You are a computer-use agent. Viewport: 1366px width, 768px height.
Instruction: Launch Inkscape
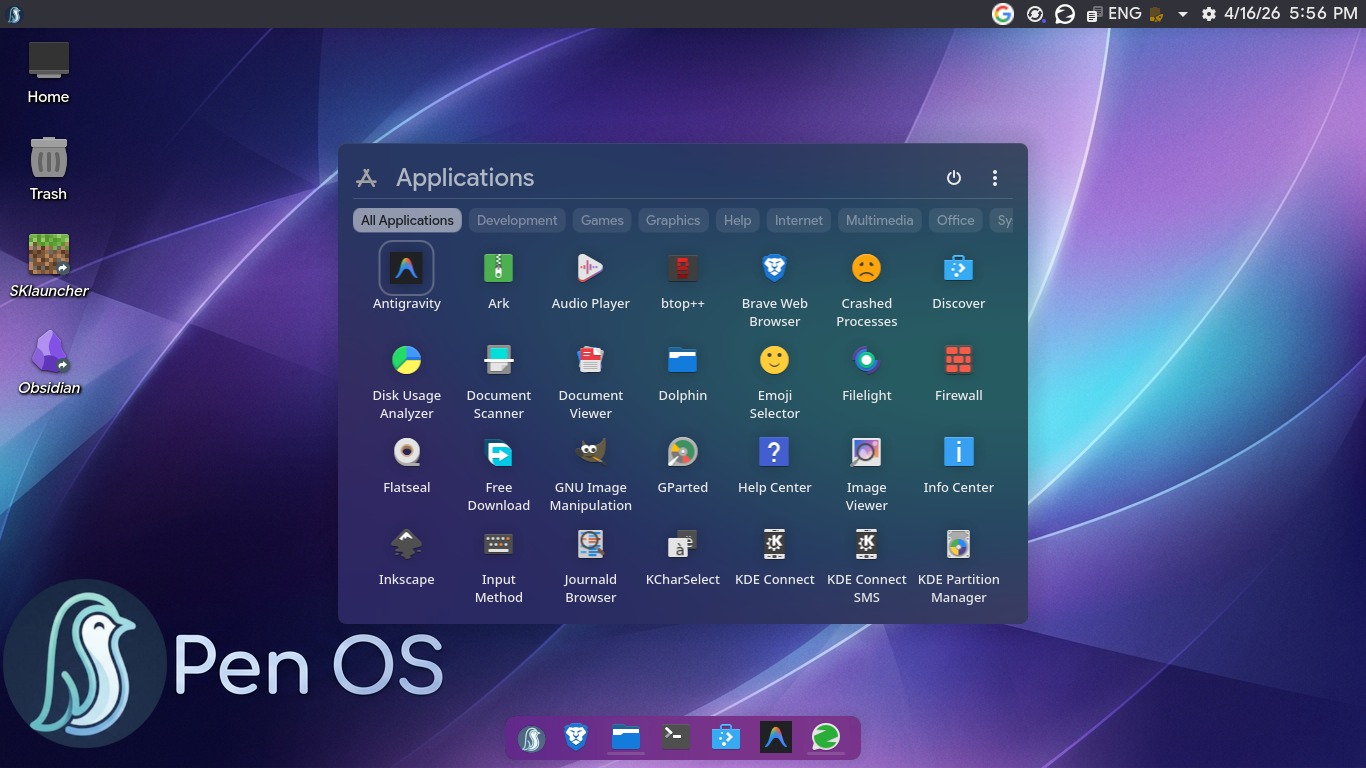pos(406,553)
